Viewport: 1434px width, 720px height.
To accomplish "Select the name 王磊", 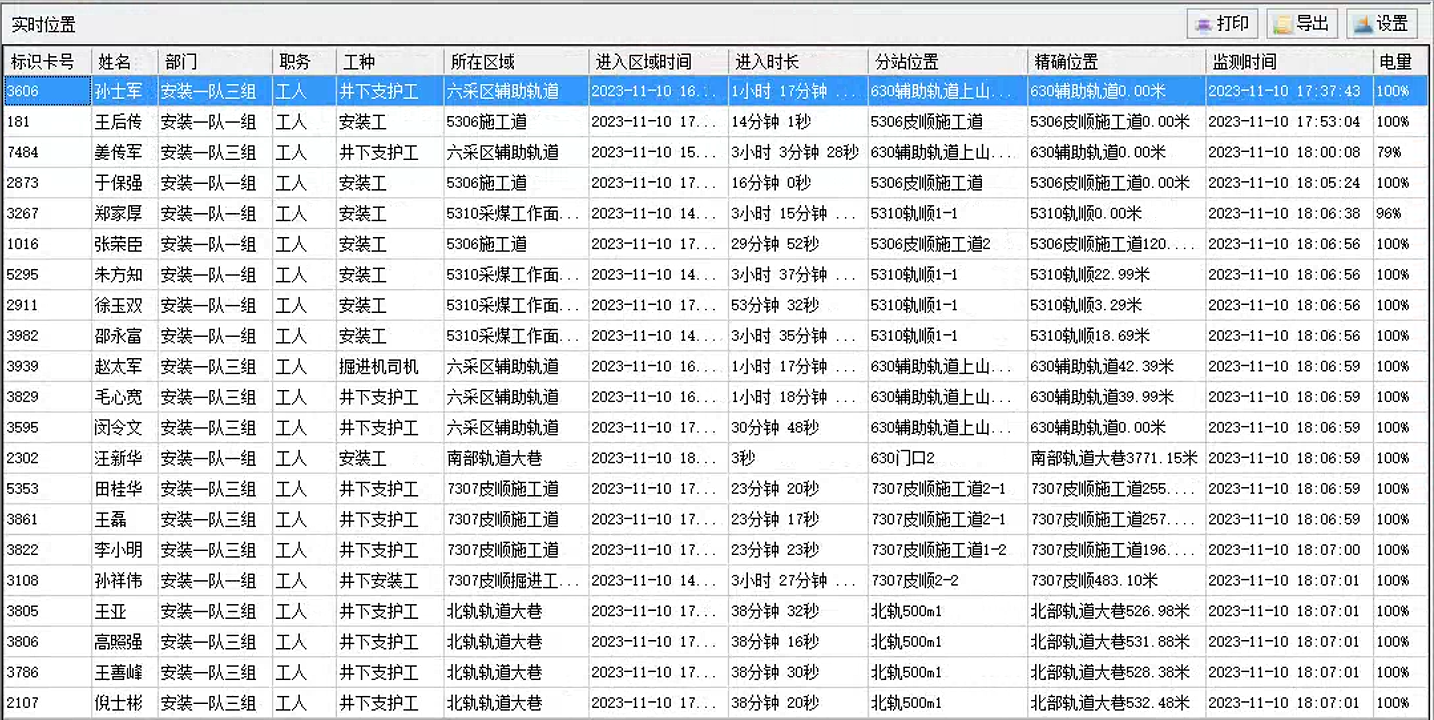I will click(x=111, y=520).
